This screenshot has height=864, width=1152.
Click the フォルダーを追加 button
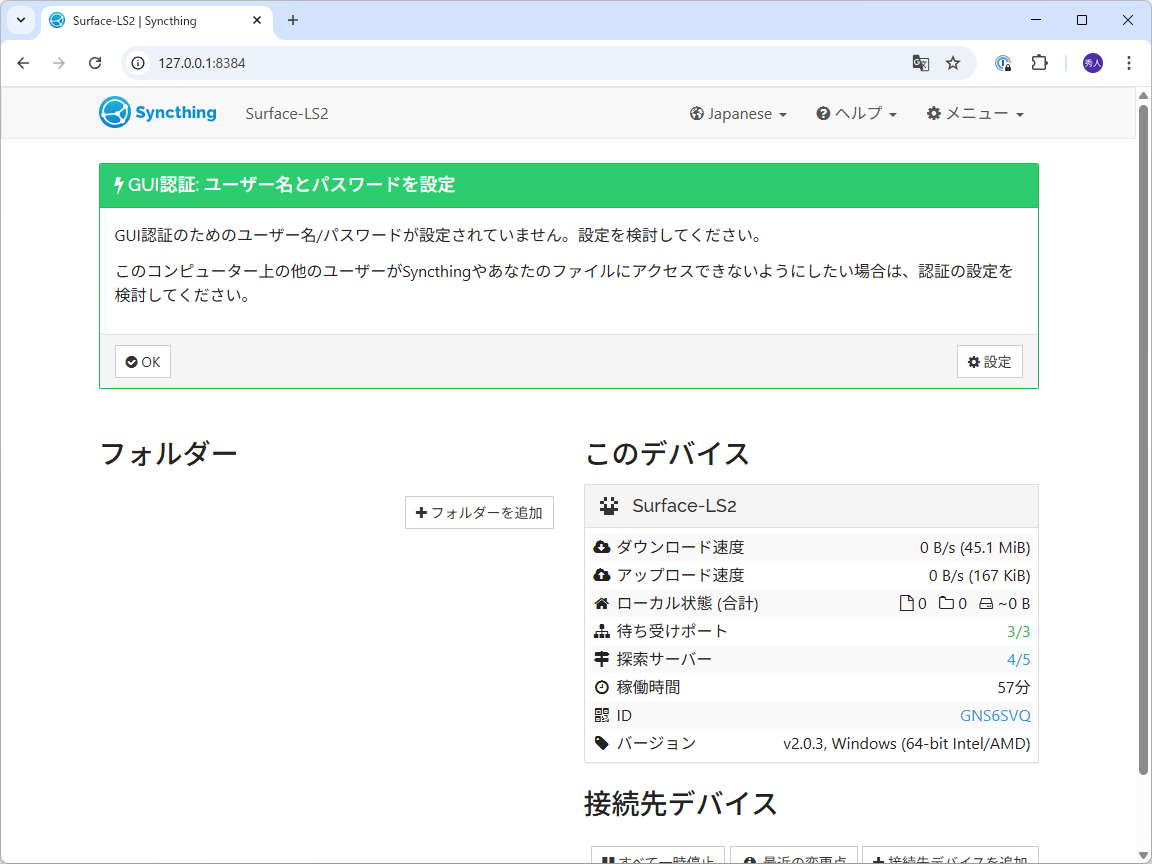point(479,512)
